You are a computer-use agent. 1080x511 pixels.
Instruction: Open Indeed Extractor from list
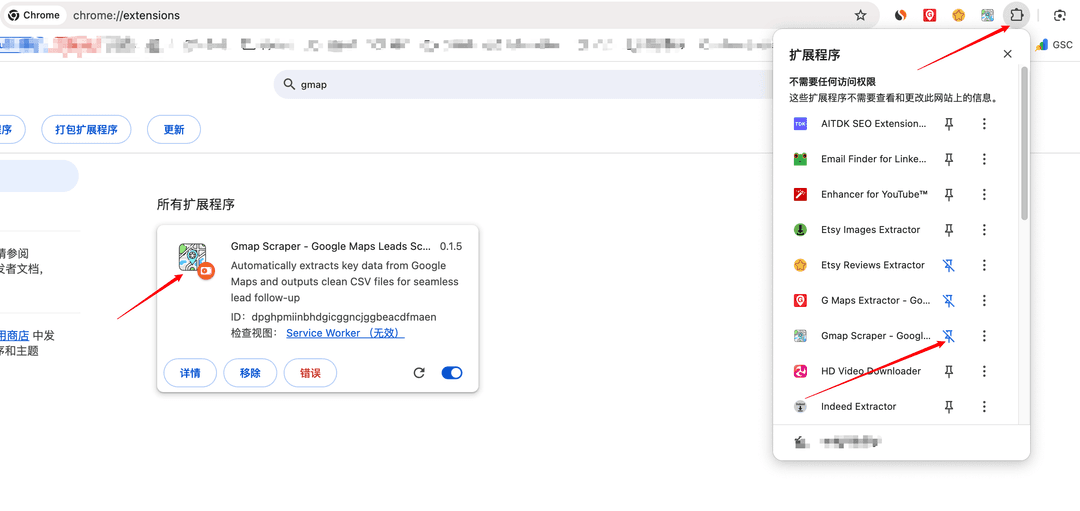[860, 406]
